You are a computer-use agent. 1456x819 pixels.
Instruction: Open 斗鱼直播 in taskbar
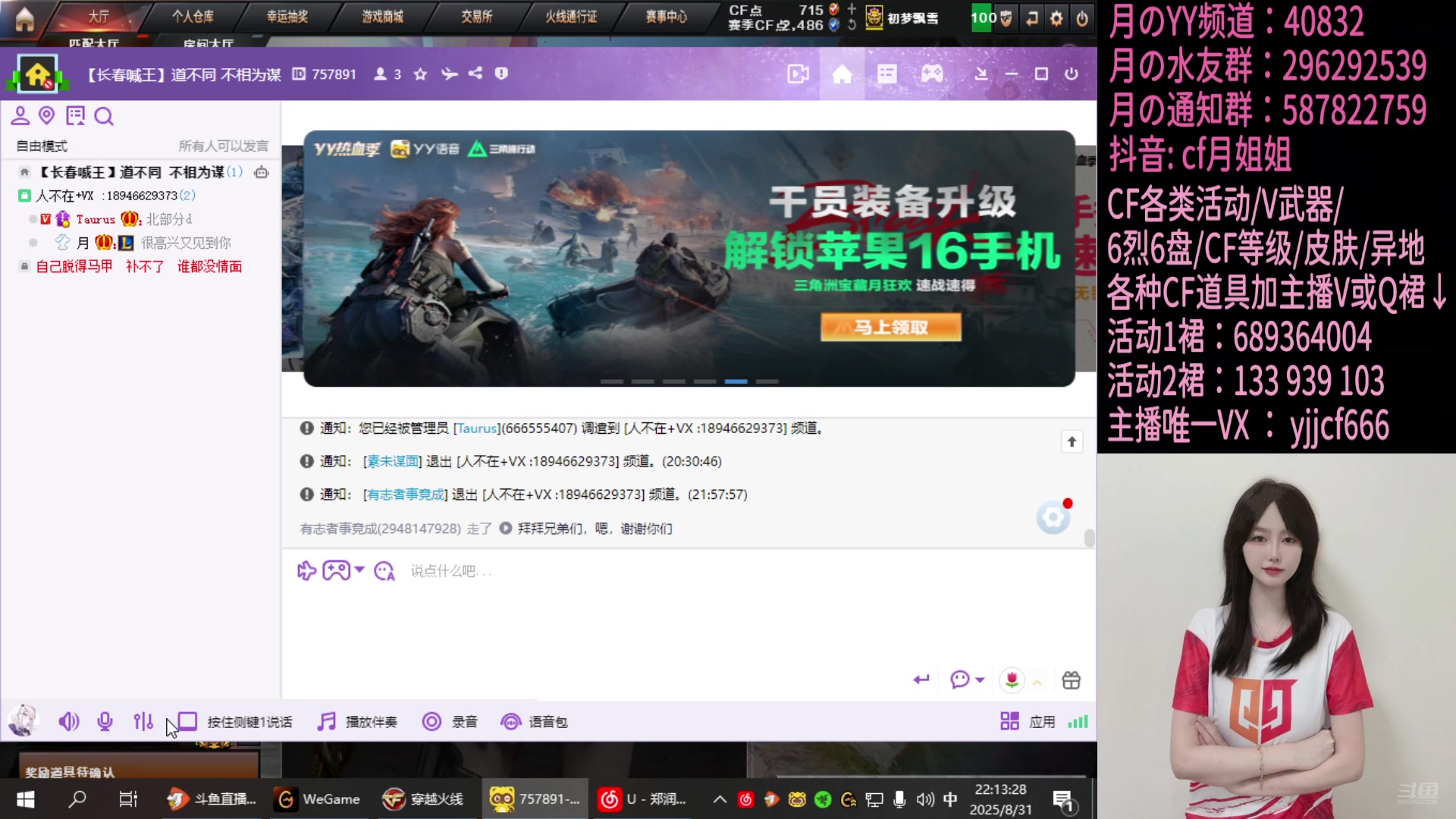point(212,799)
